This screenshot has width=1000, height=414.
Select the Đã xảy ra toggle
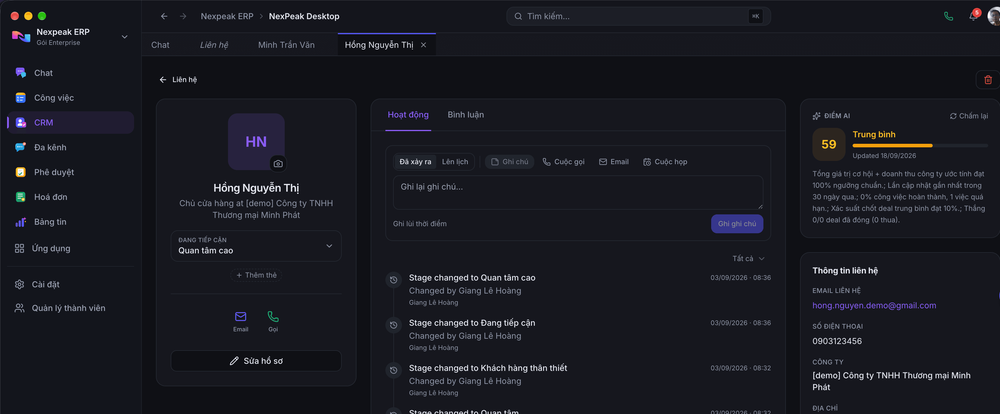415,161
